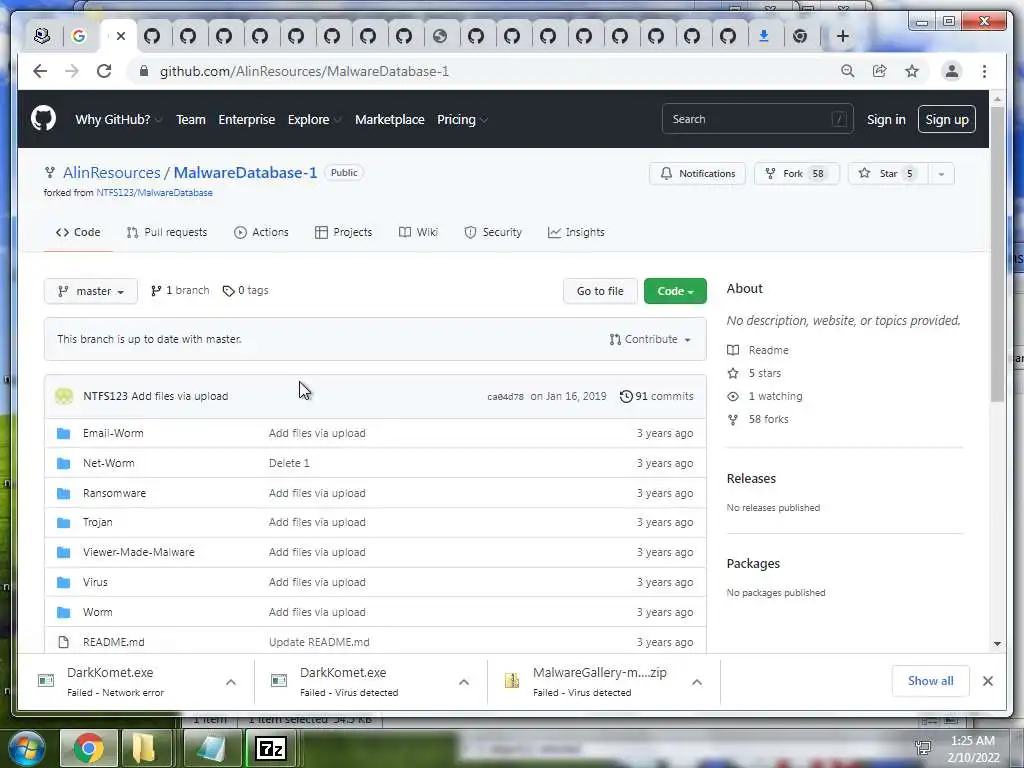This screenshot has width=1024, height=768.
Task: Switch to the Code tab
Action: click(78, 232)
